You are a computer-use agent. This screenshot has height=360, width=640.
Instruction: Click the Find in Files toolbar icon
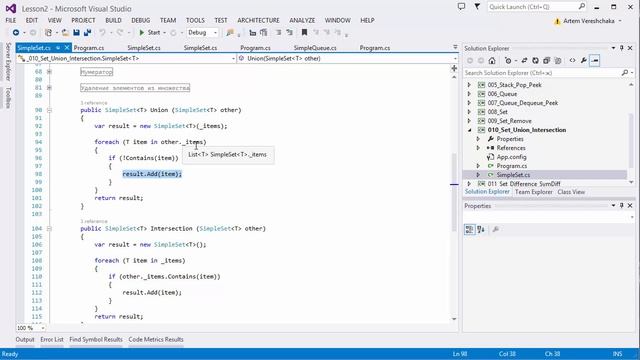coord(230,32)
